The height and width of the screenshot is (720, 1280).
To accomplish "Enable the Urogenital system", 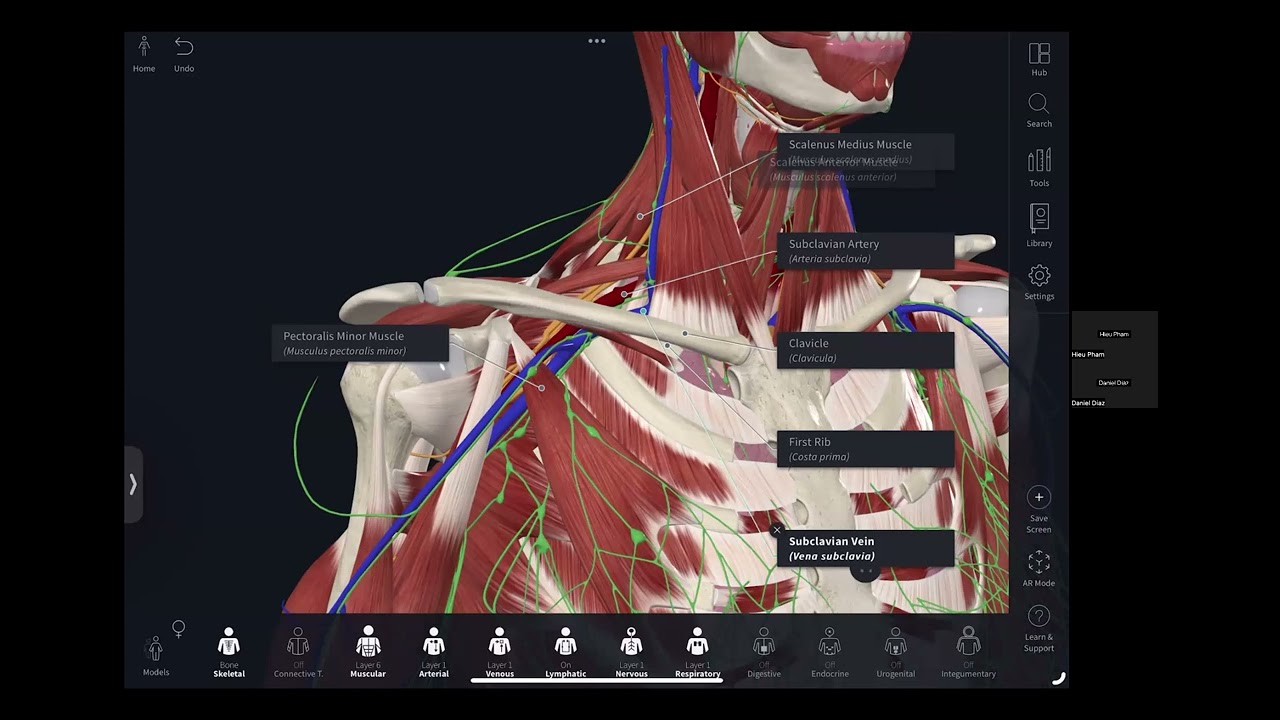I will (896, 653).
